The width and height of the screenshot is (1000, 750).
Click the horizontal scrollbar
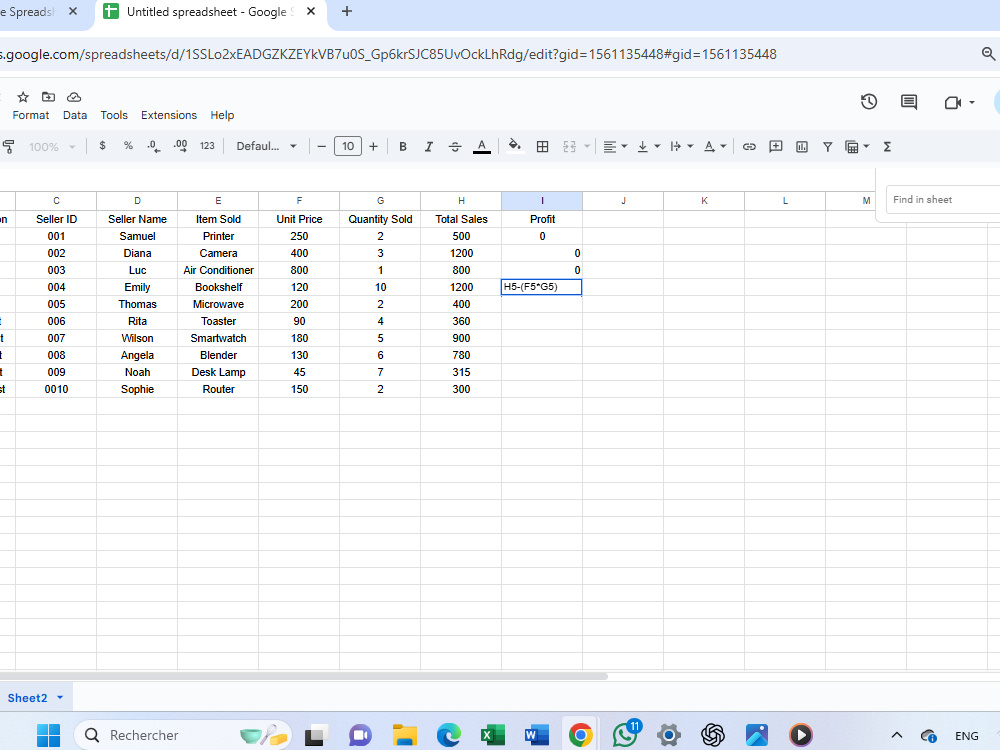[x=303, y=676]
